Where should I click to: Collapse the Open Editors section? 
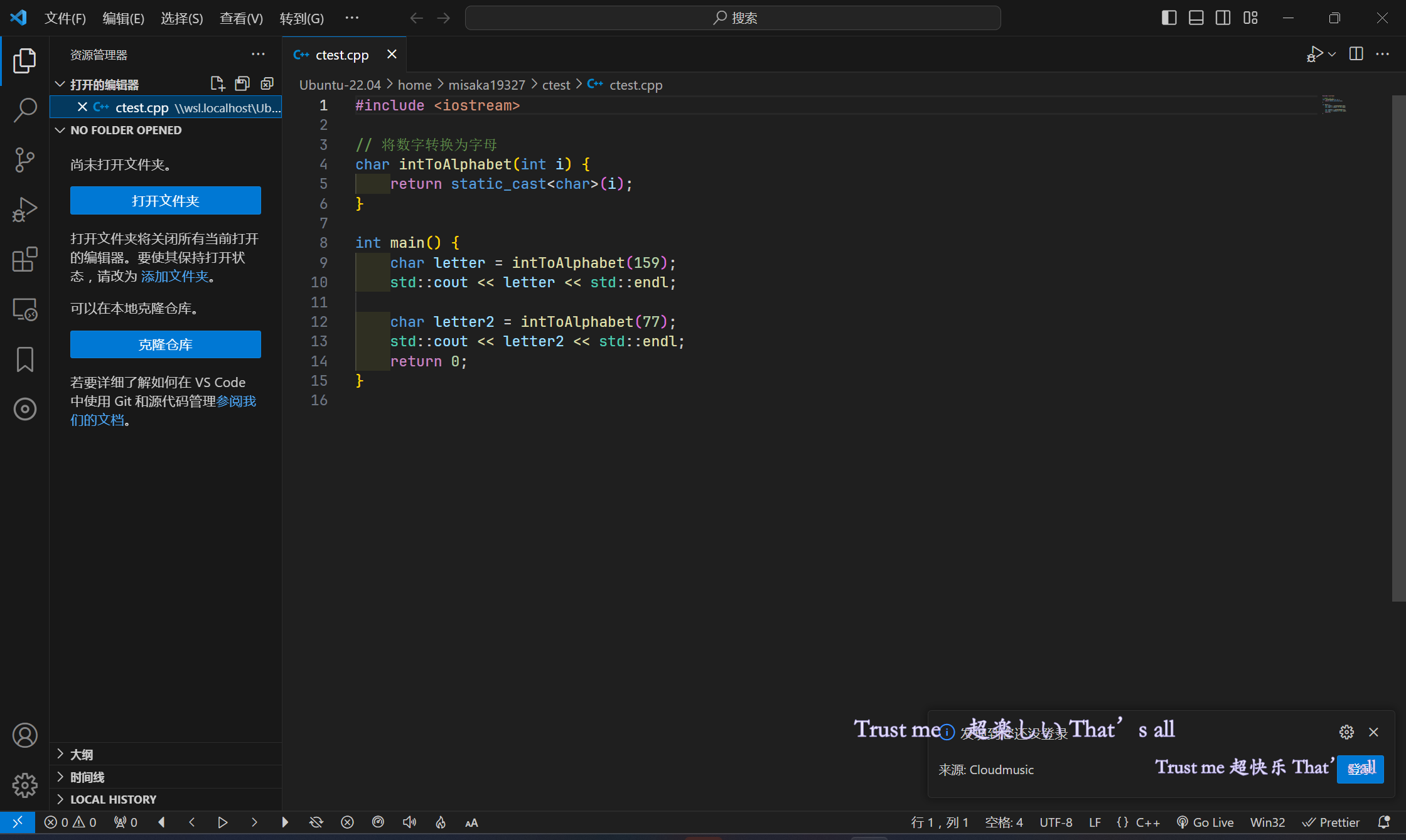[60, 84]
